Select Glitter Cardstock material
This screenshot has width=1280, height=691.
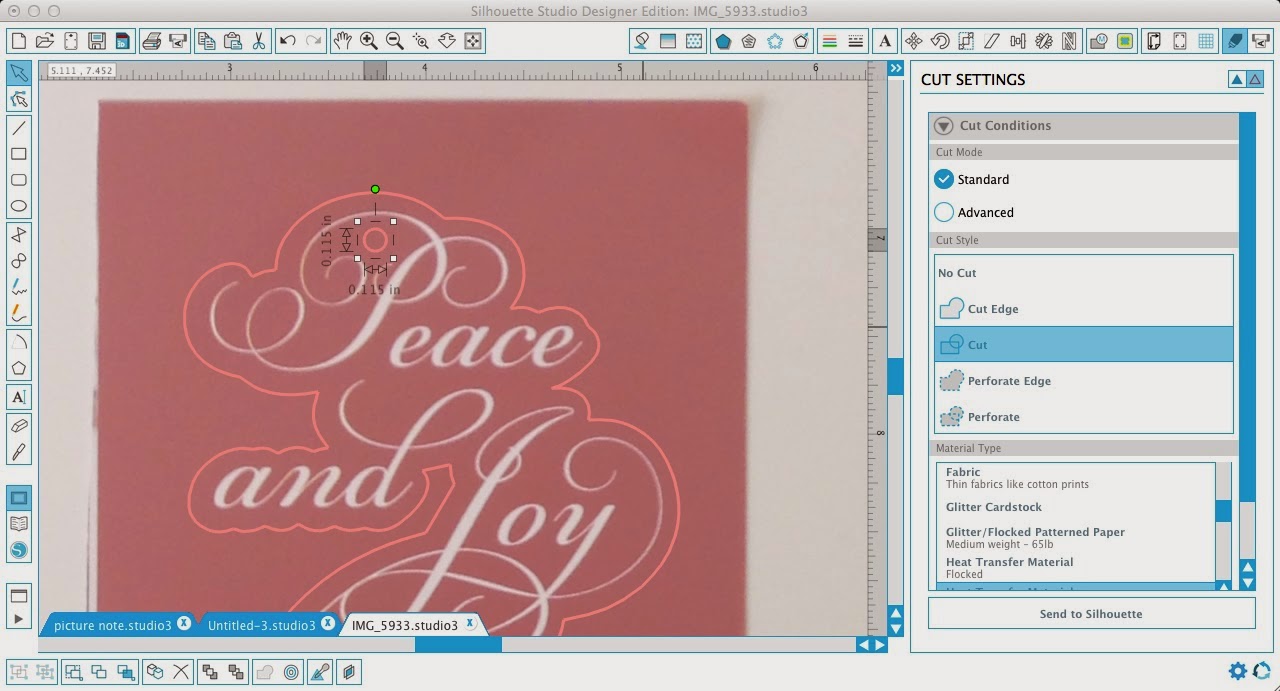(x=1076, y=507)
